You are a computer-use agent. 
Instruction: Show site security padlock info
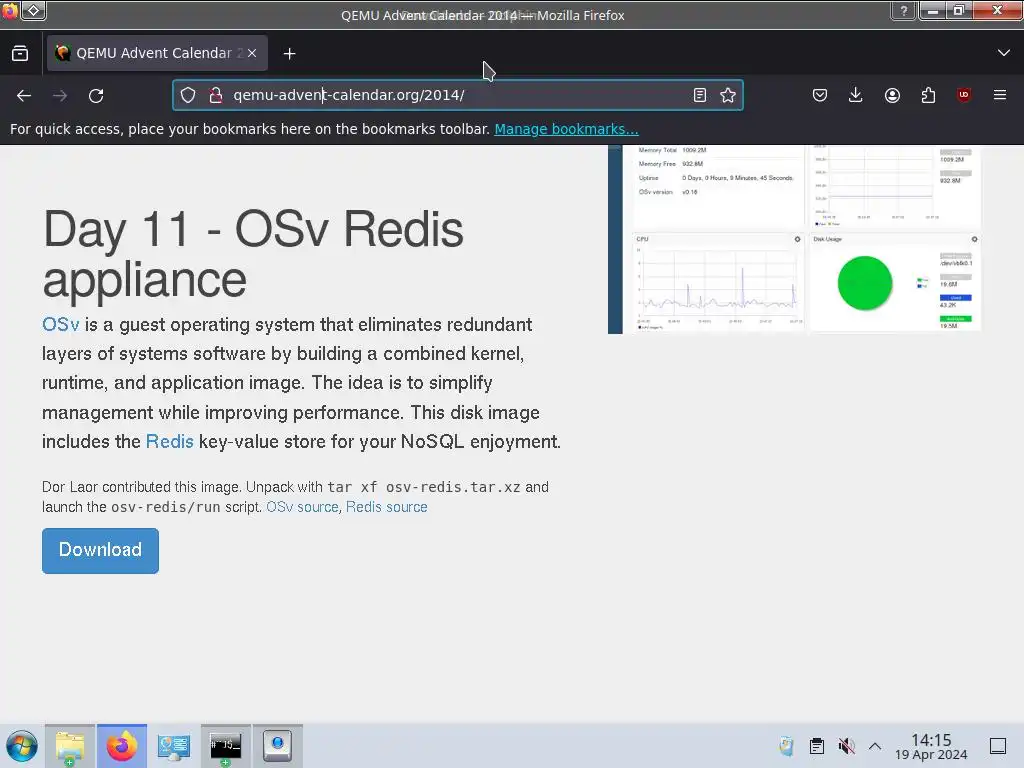216,95
